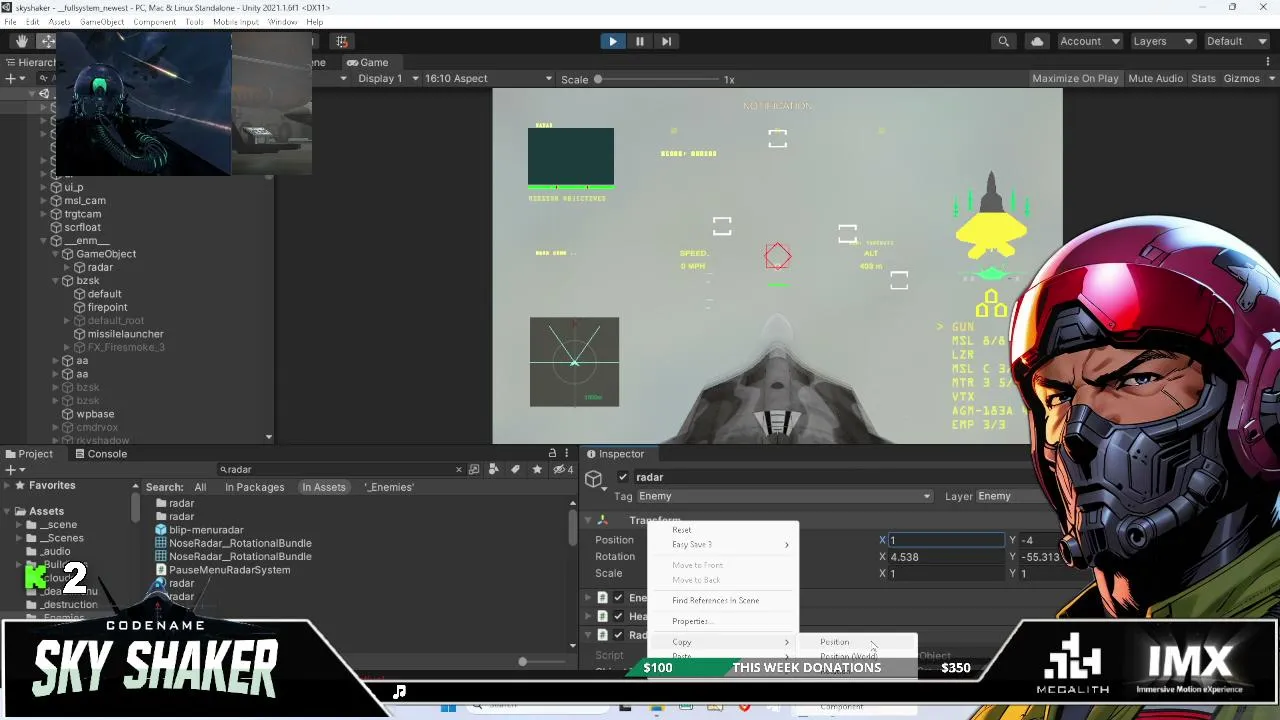The width and height of the screenshot is (1280, 720).
Task: Advance one frame with the Step button
Action: [x=667, y=41]
